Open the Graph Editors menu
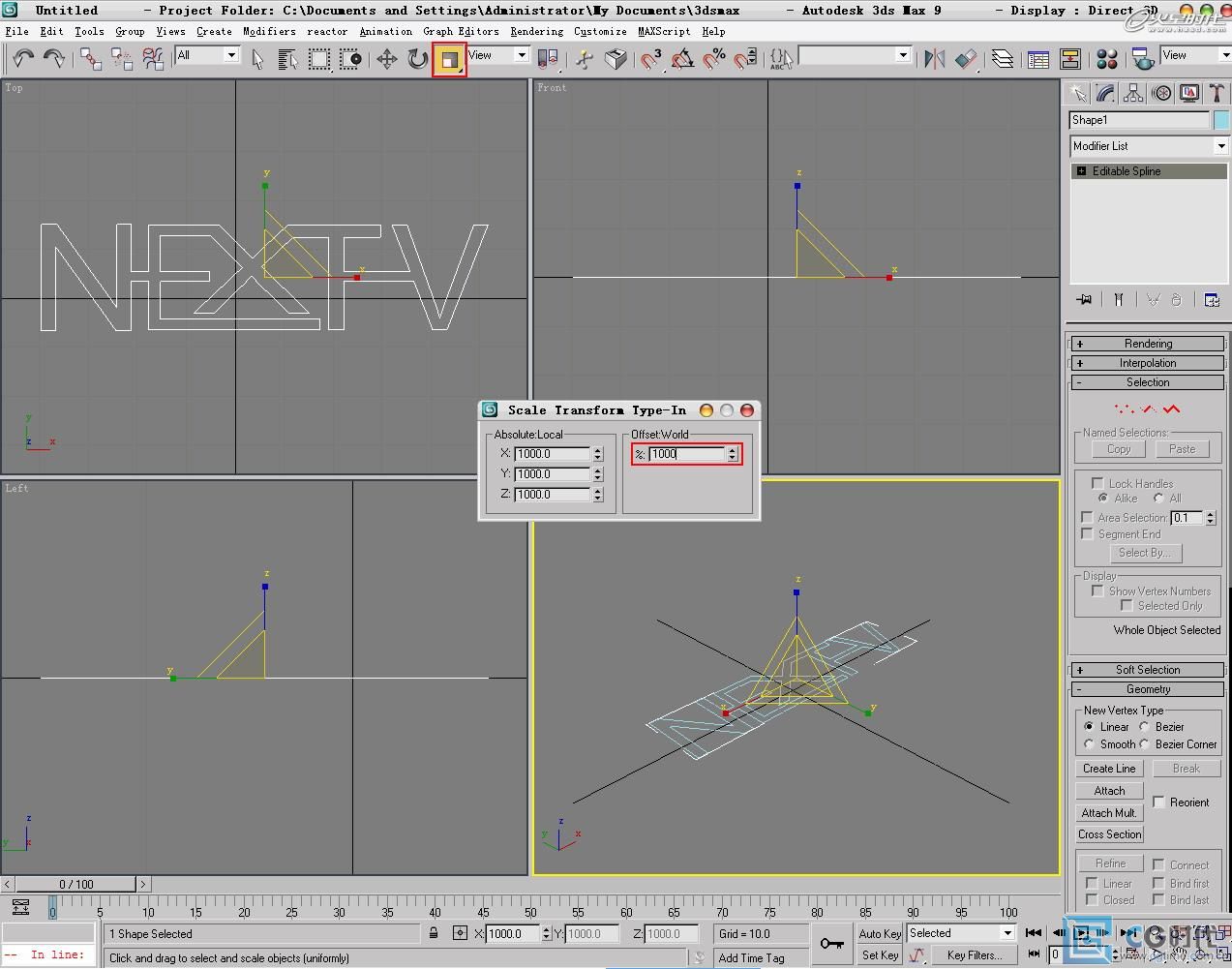The width and height of the screenshot is (1232, 969). pos(462,31)
